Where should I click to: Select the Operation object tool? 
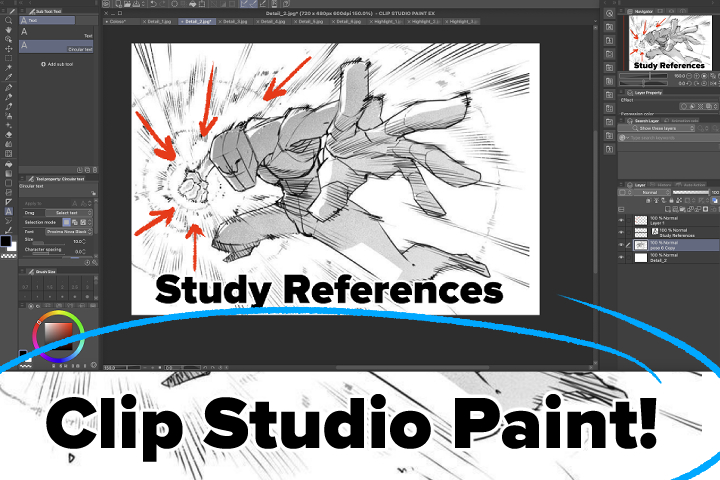(8, 39)
